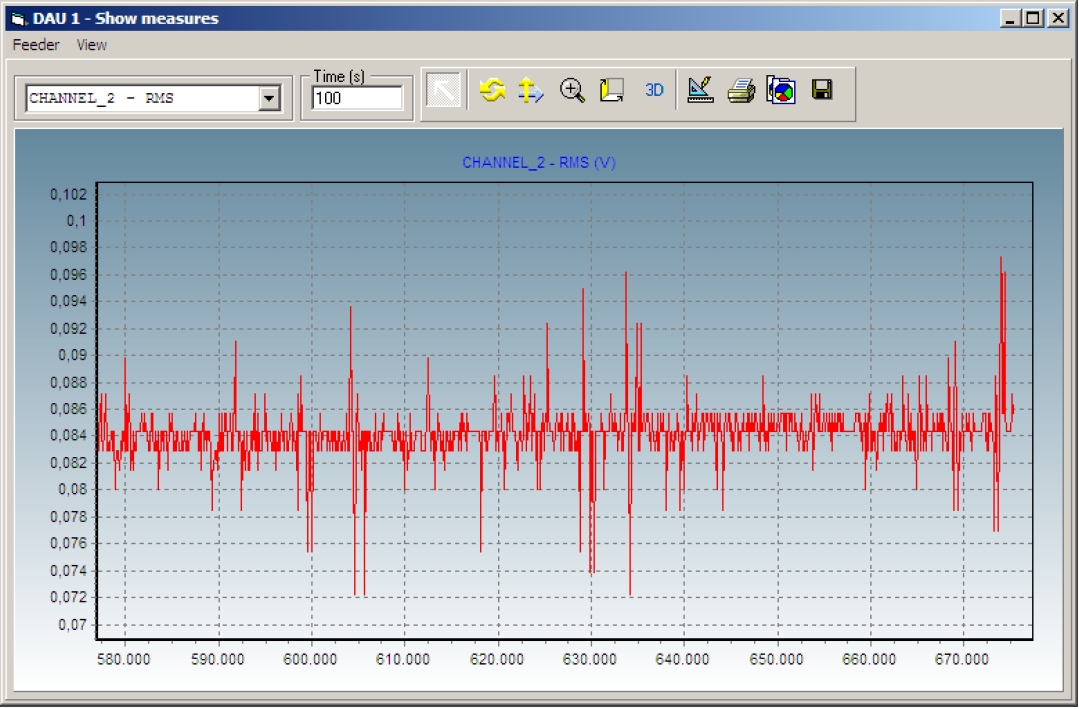Activate the move/pan arrows tool
The height and width of the screenshot is (709, 1079).
[531, 90]
